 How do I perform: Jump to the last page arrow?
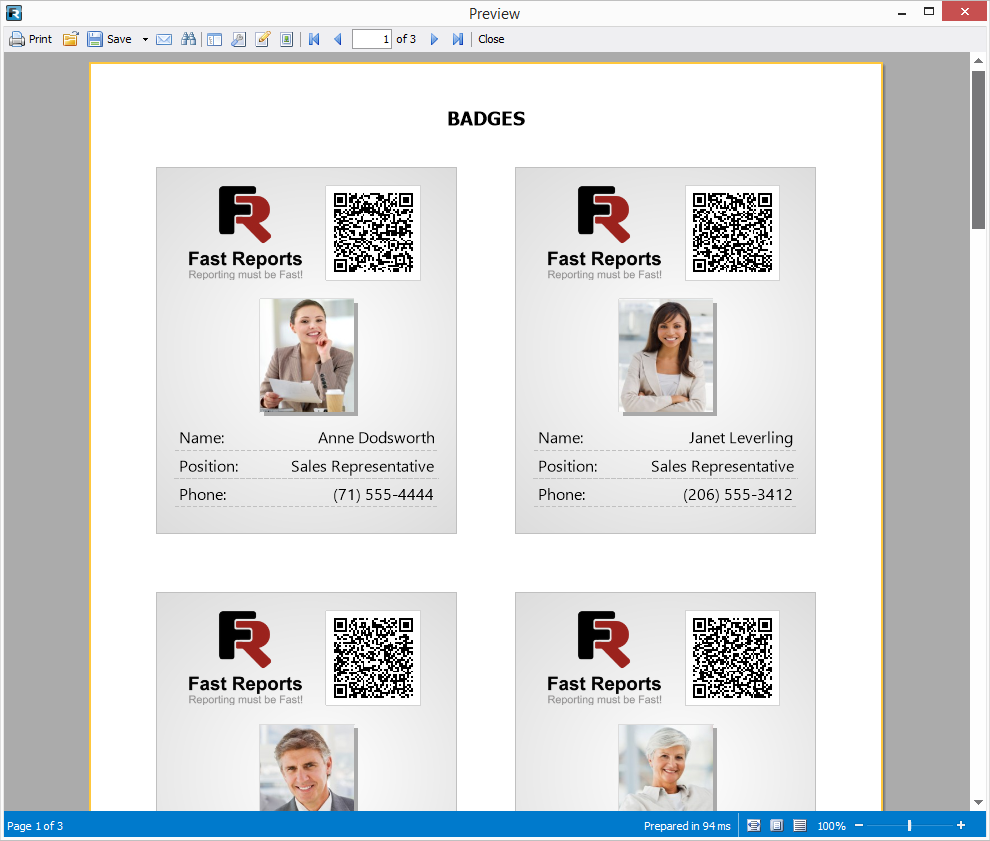click(457, 39)
